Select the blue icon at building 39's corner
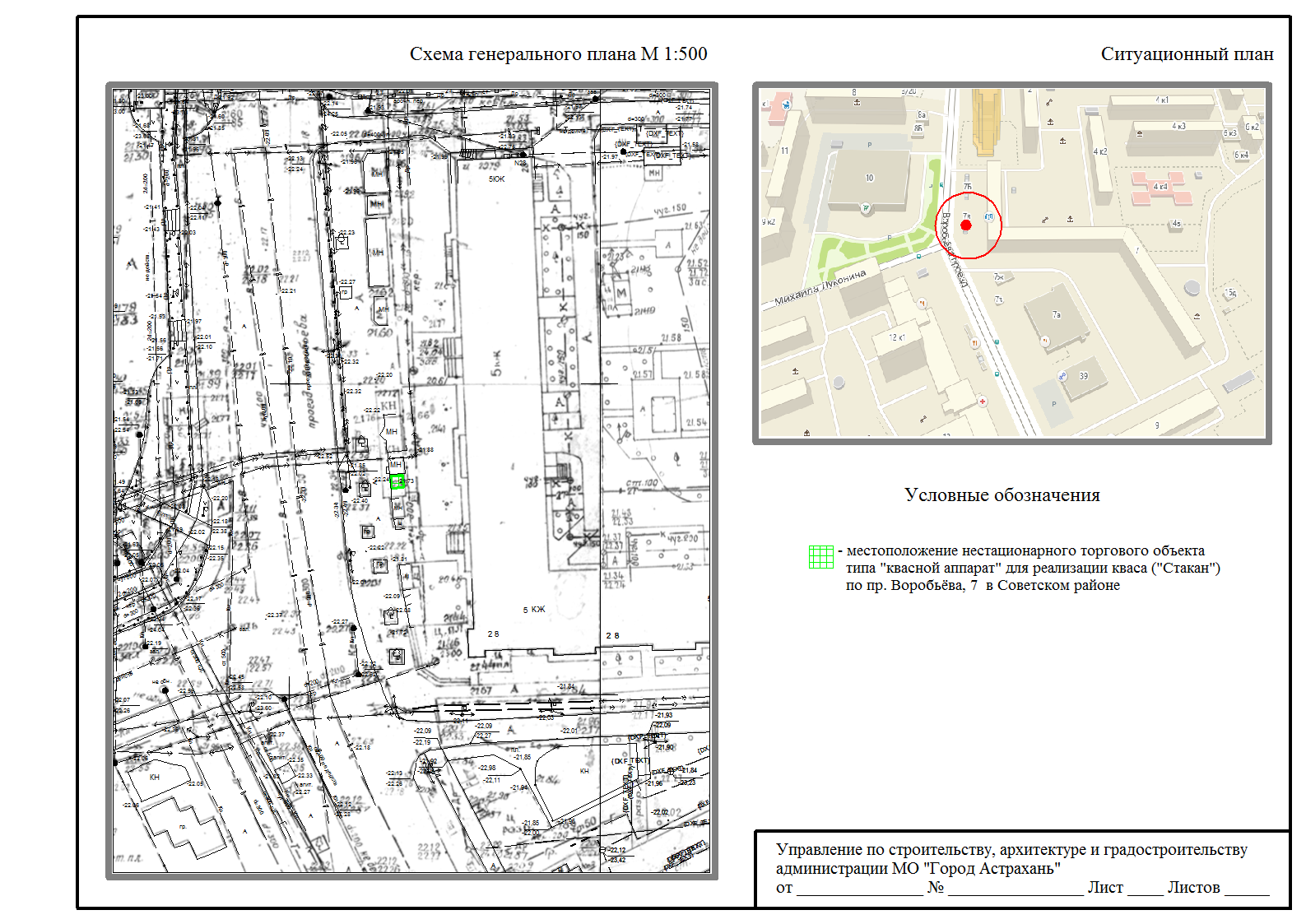 click(x=1062, y=376)
